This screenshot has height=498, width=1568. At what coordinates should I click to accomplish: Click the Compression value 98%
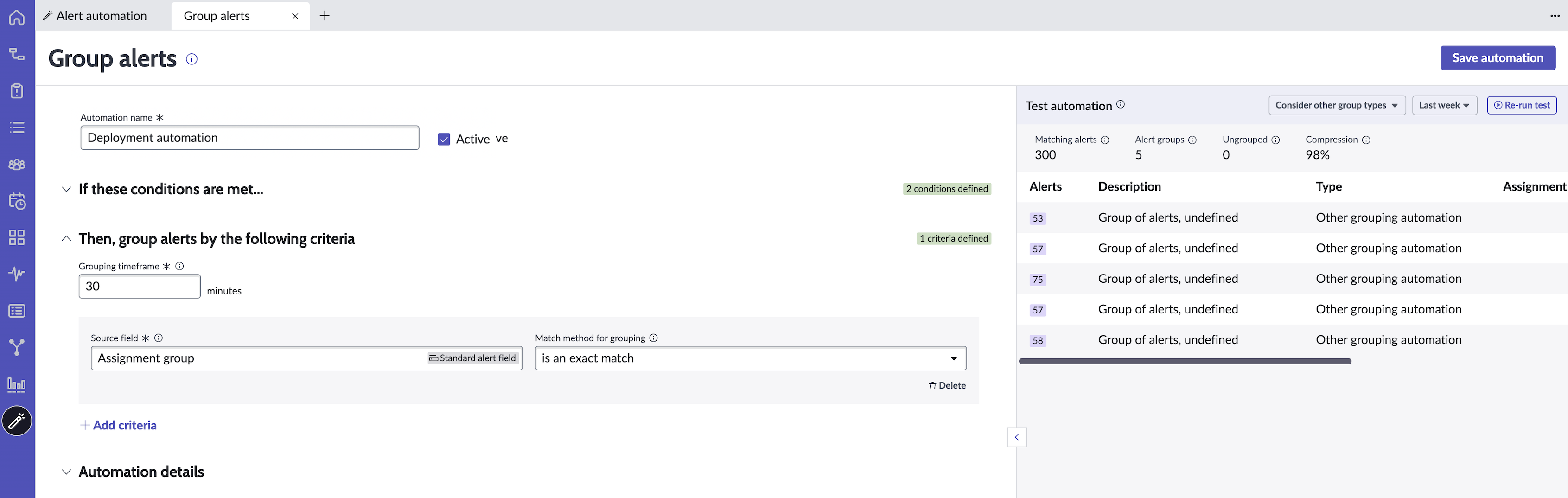(1317, 155)
